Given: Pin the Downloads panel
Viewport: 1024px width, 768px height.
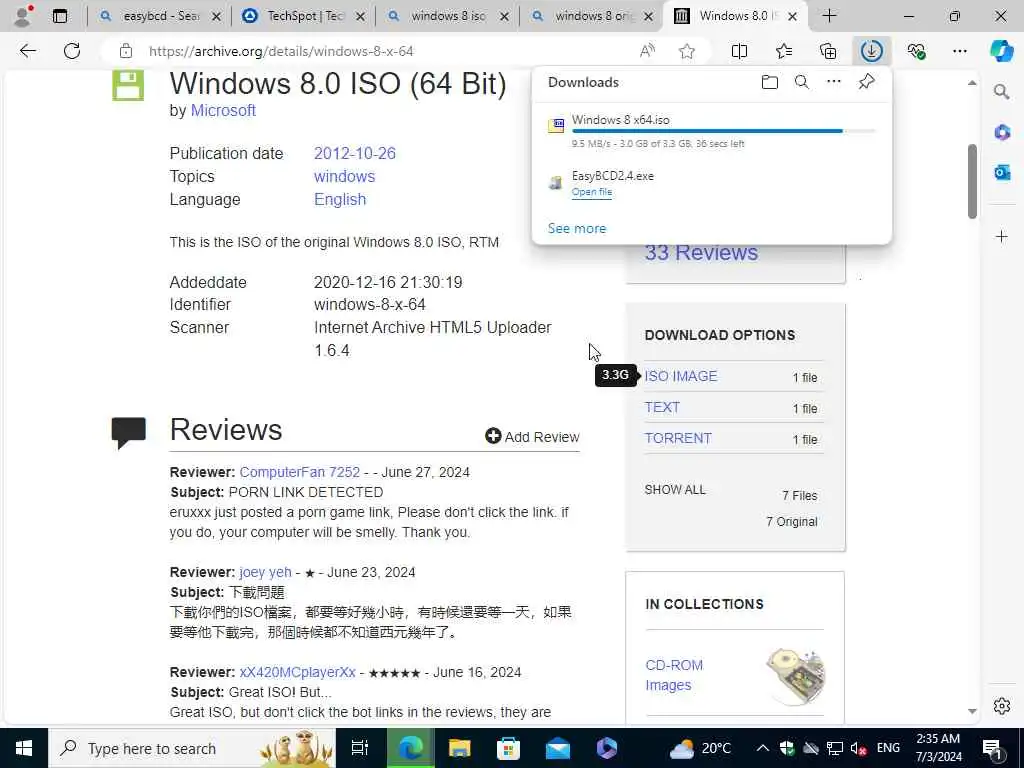Looking at the screenshot, I should (x=866, y=82).
